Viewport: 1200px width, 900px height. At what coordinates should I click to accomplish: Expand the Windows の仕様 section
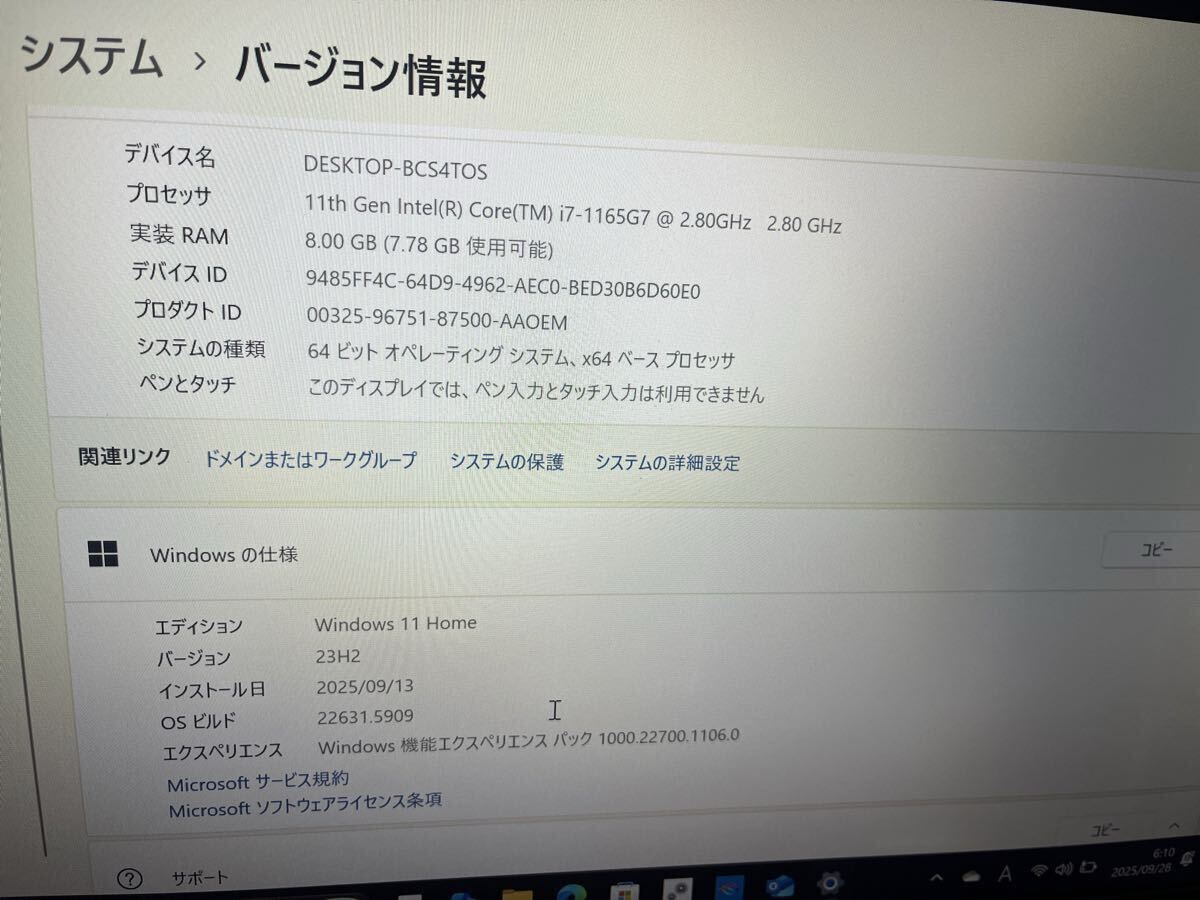coord(224,554)
